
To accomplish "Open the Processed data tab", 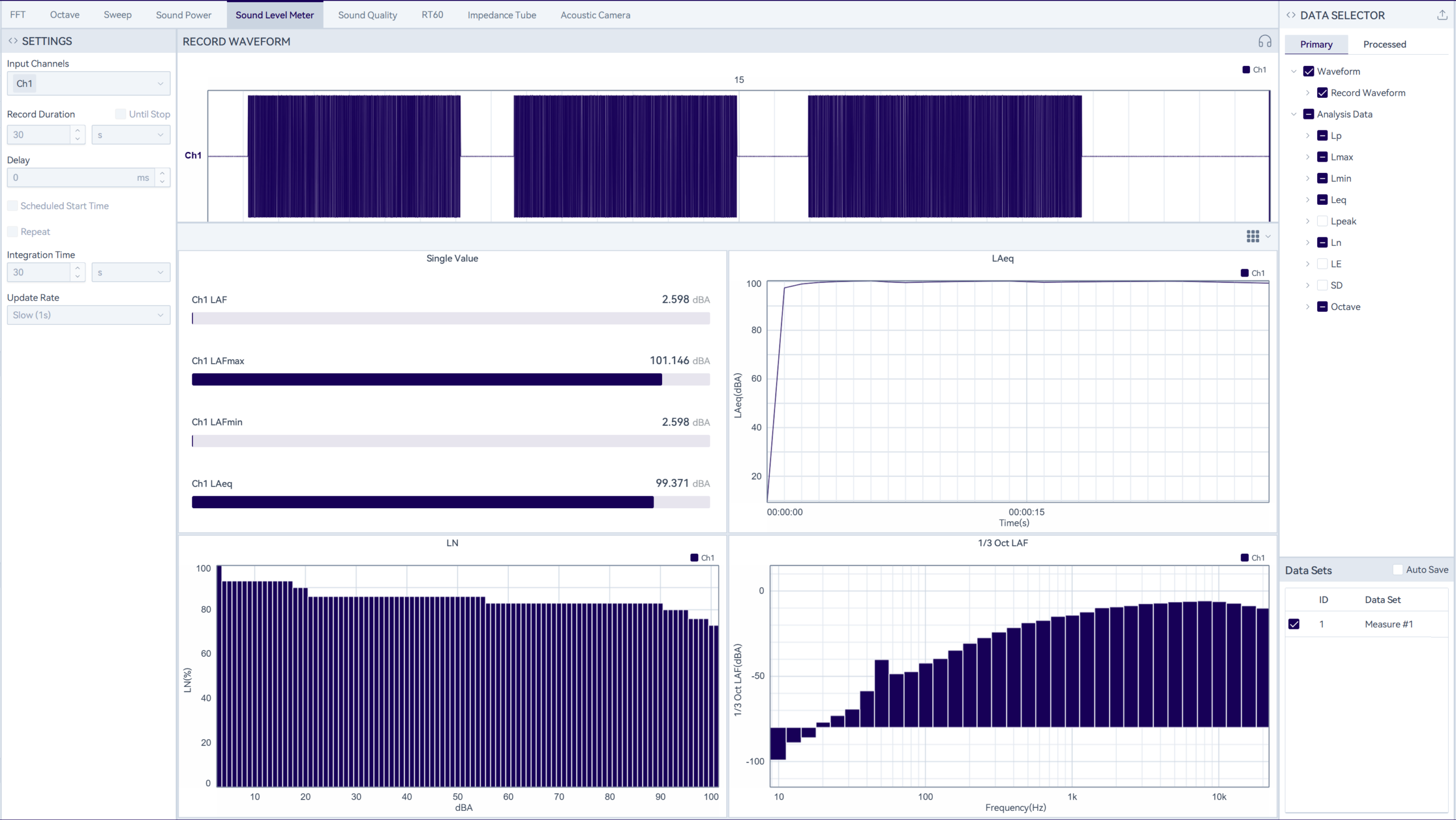I will pos(1384,44).
